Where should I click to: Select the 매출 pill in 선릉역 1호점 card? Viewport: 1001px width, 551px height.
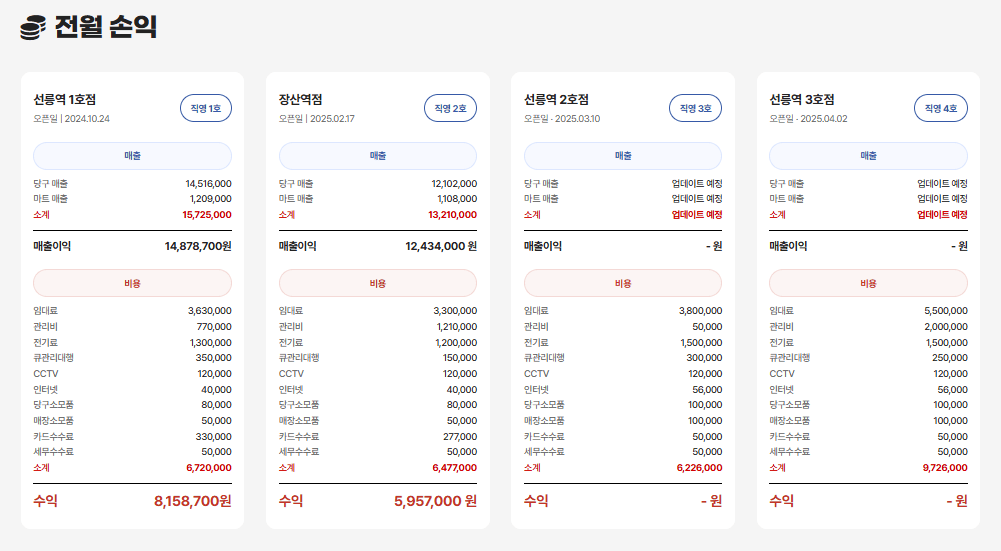[x=133, y=156]
